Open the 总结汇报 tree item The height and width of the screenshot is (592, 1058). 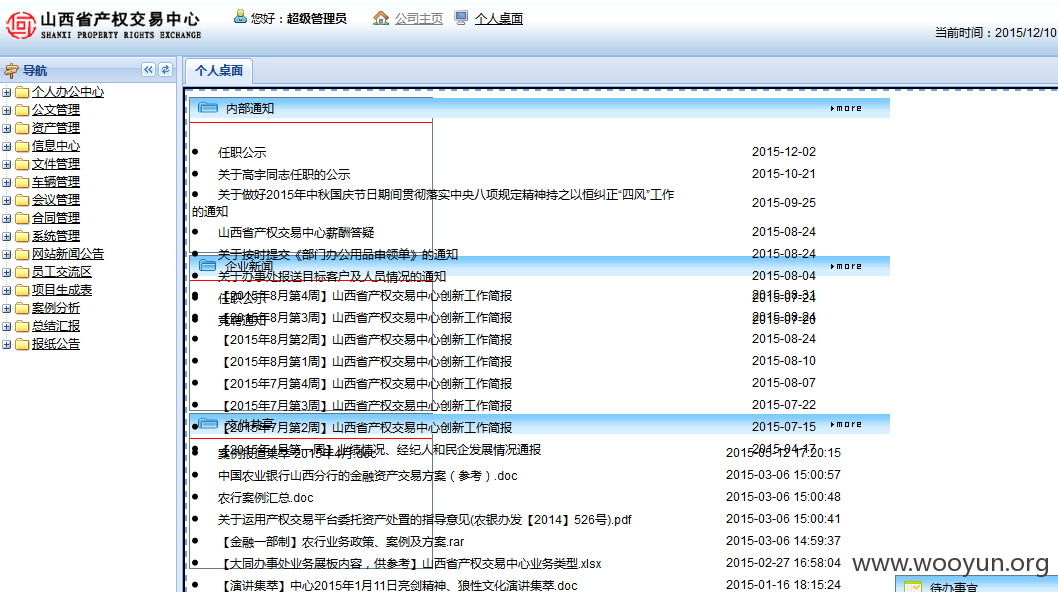pos(56,326)
